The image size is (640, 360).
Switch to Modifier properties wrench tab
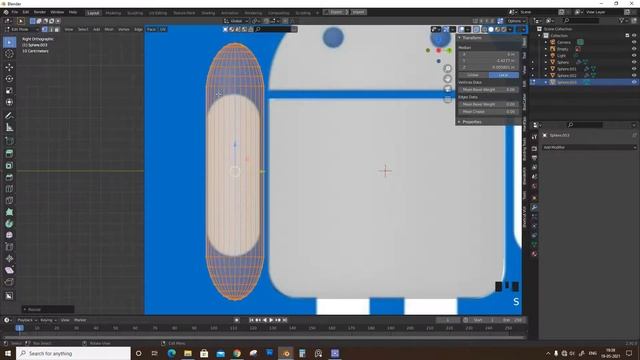coord(534,207)
